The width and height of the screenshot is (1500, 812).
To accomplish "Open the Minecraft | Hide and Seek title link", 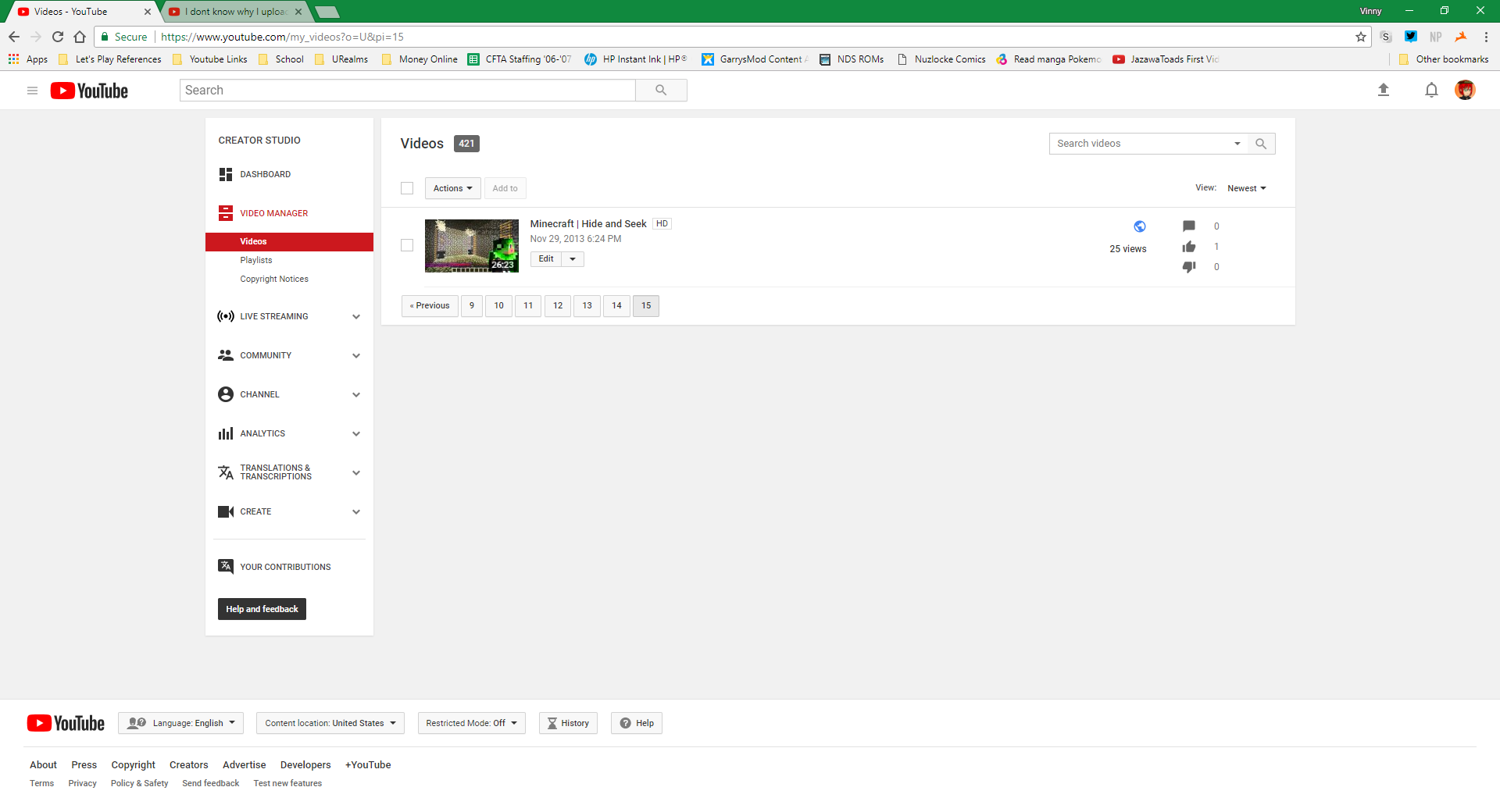I will (x=588, y=224).
